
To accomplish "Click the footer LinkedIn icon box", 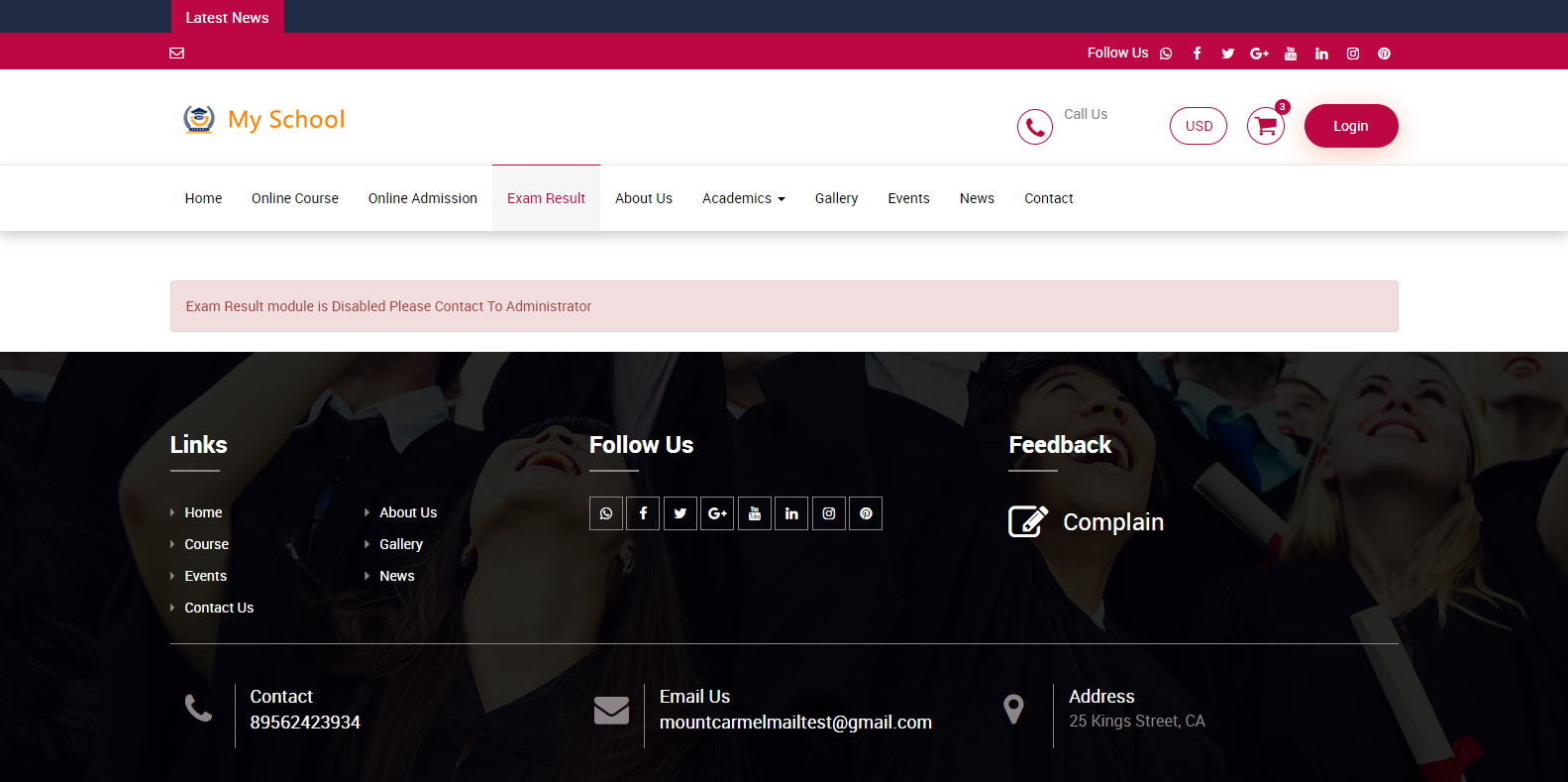I will coord(791,513).
